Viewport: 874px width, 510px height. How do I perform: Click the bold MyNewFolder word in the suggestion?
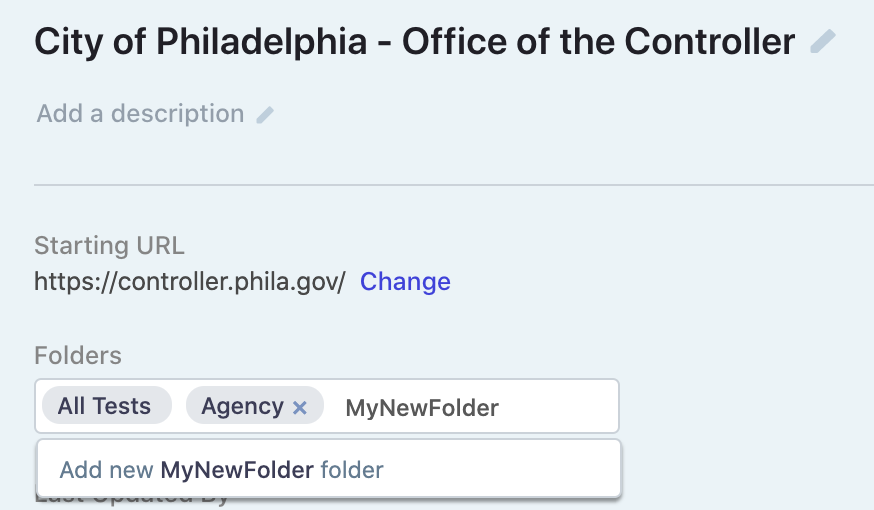pyautogui.click(x=237, y=469)
